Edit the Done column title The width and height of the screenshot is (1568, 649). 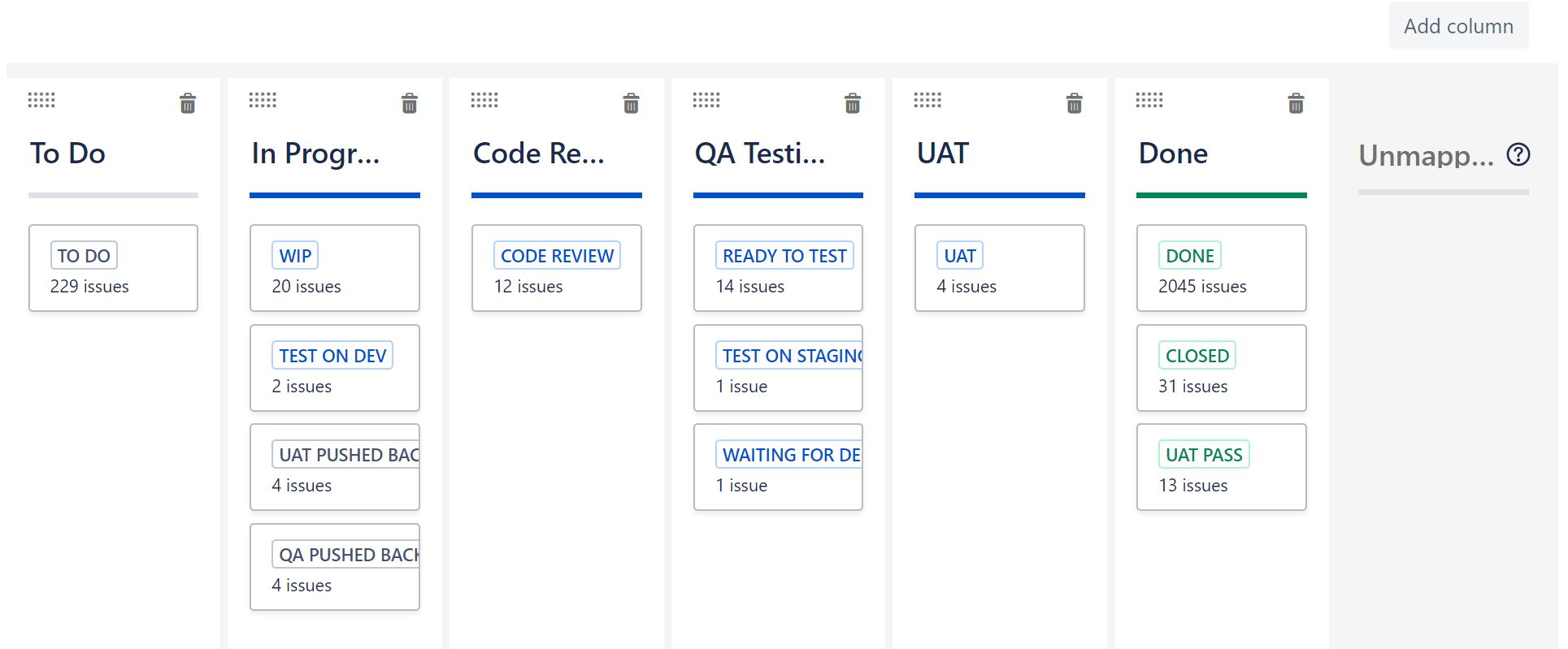point(1173,154)
